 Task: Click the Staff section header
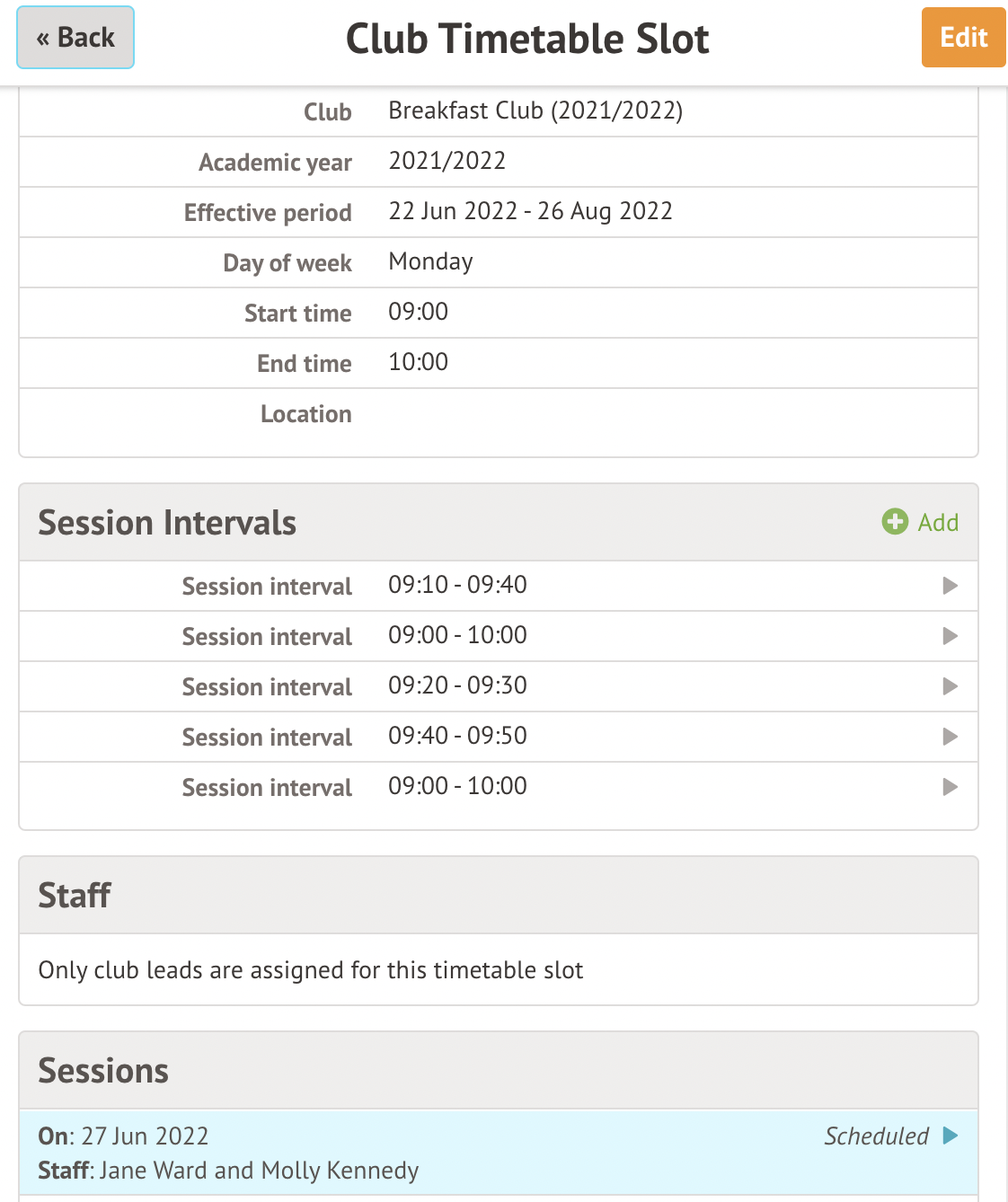(x=499, y=895)
